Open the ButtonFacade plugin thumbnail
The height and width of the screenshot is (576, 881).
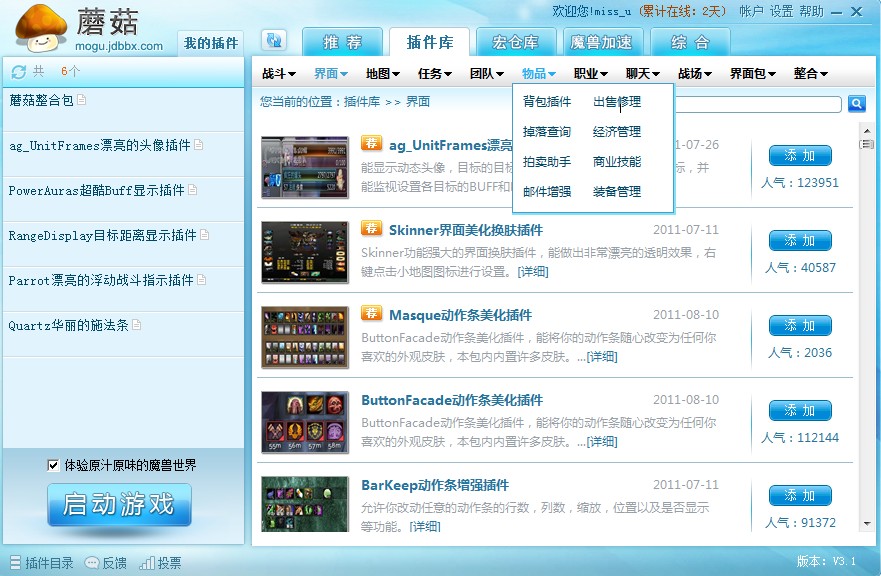click(x=305, y=422)
